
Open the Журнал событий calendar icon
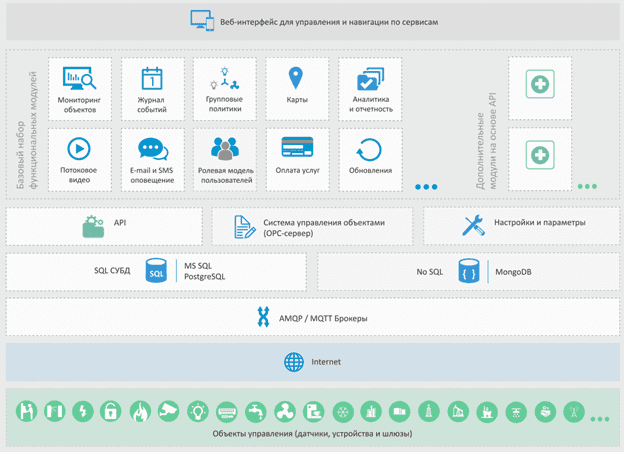coord(152,78)
